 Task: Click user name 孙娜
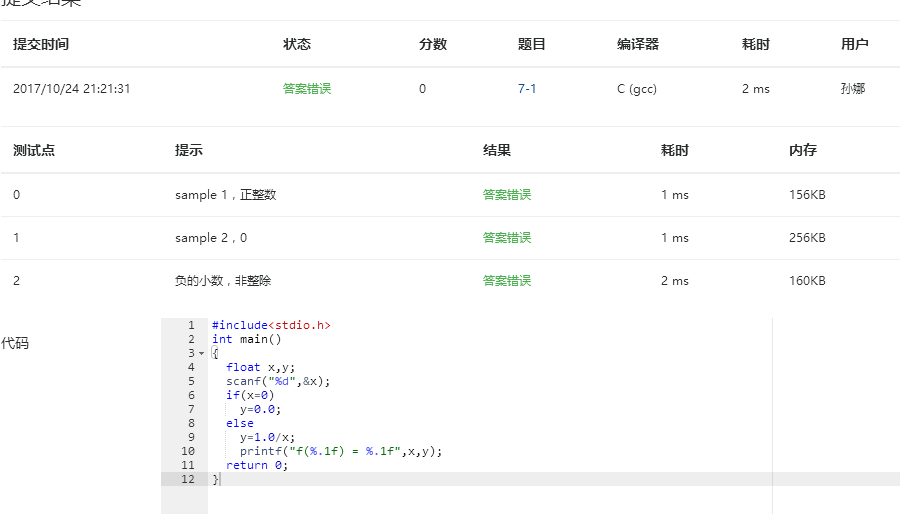pos(853,89)
